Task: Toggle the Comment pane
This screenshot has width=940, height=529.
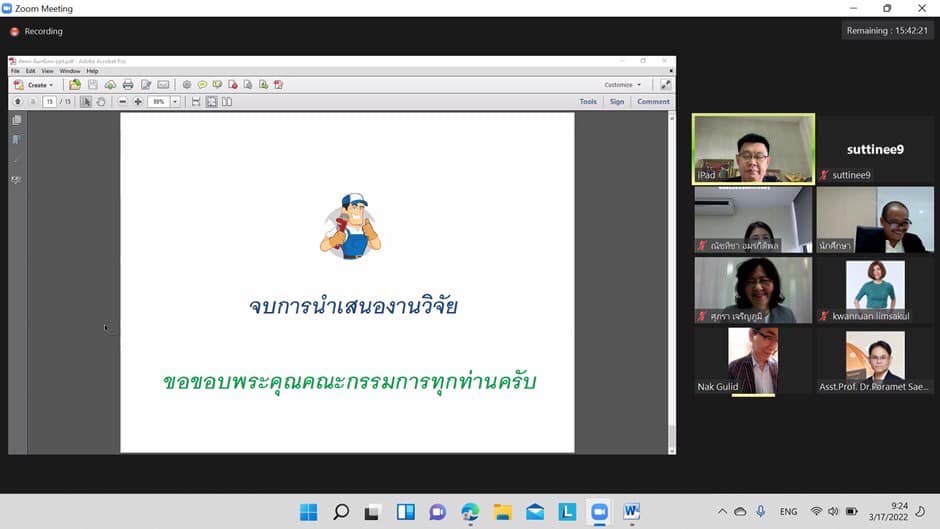Action: click(653, 102)
